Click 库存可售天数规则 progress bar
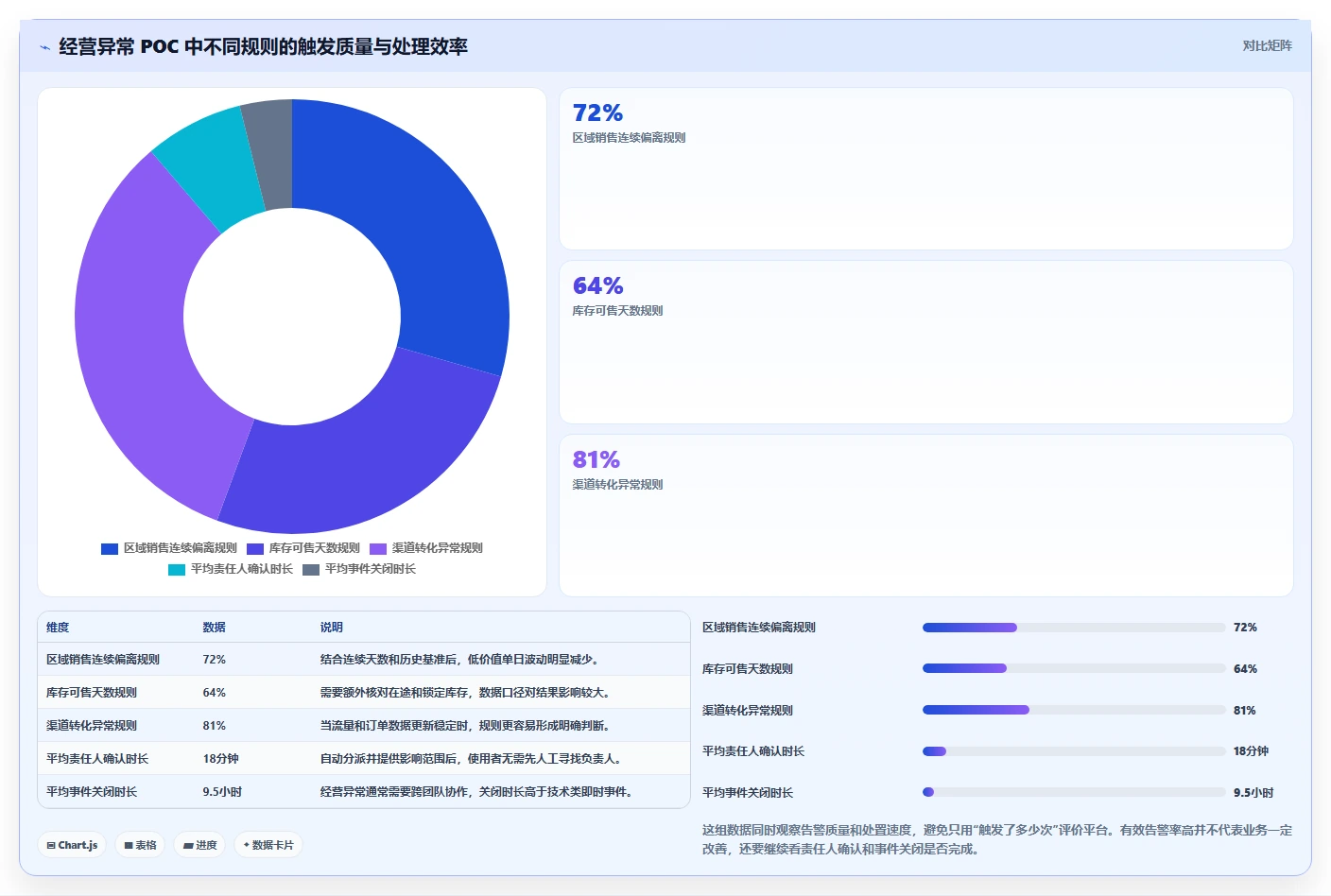 coord(1074,668)
